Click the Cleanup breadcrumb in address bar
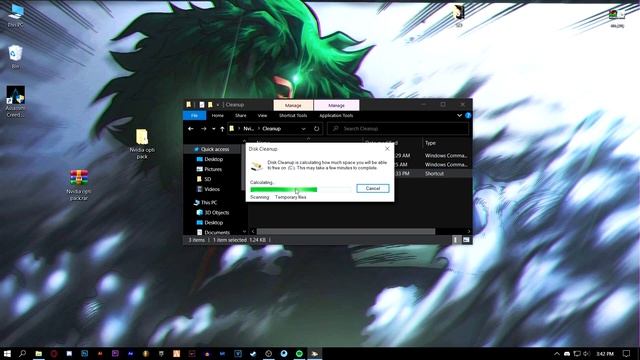The width and height of the screenshot is (640, 360). pyautogui.click(x=271, y=129)
